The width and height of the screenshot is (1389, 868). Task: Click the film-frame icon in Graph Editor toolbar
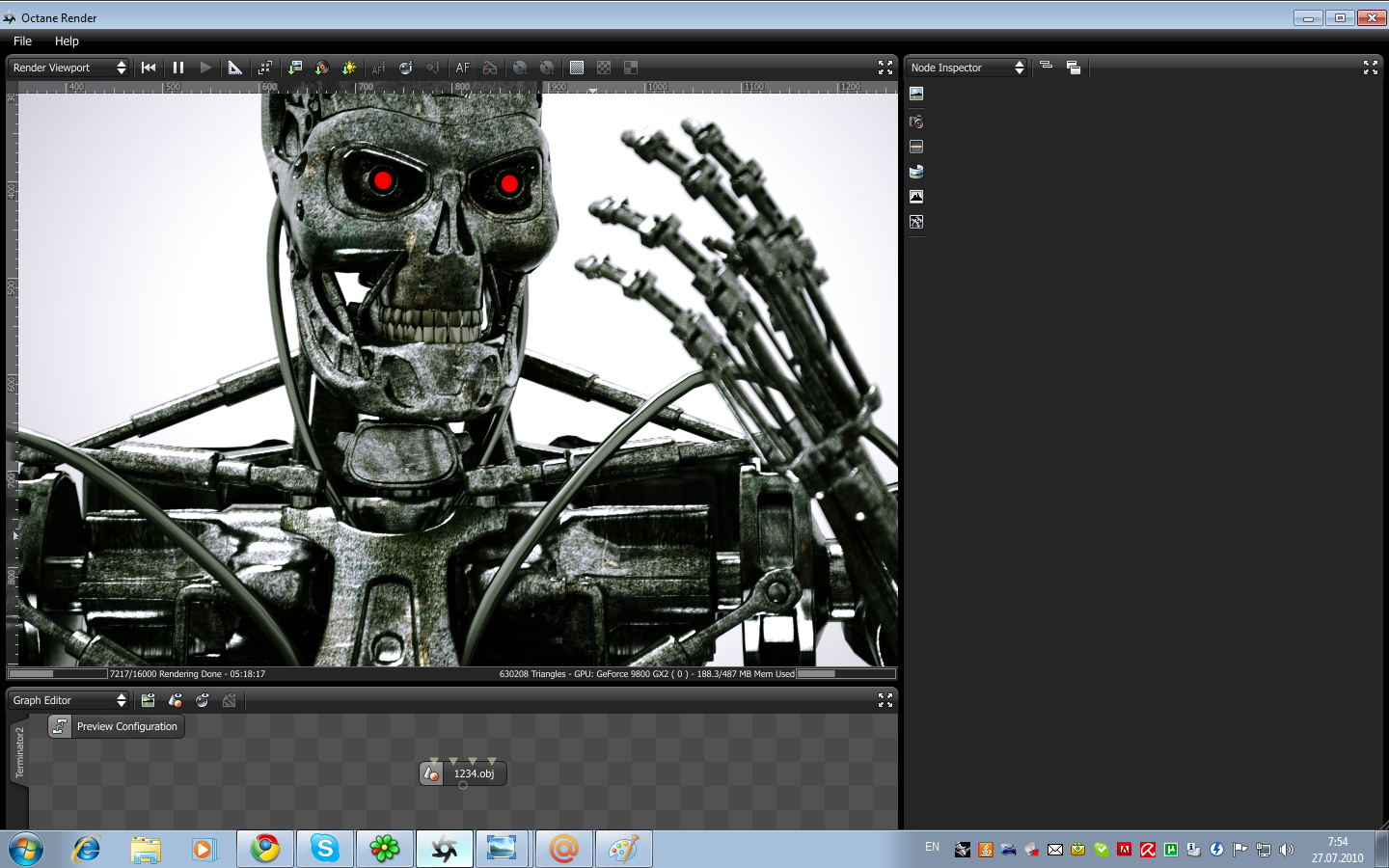tap(148, 700)
